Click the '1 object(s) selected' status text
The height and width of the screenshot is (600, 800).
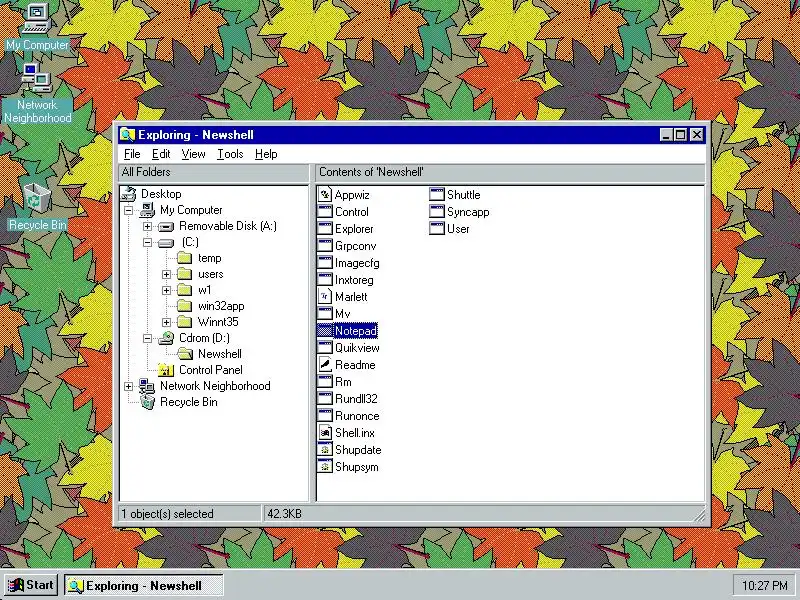(x=167, y=514)
